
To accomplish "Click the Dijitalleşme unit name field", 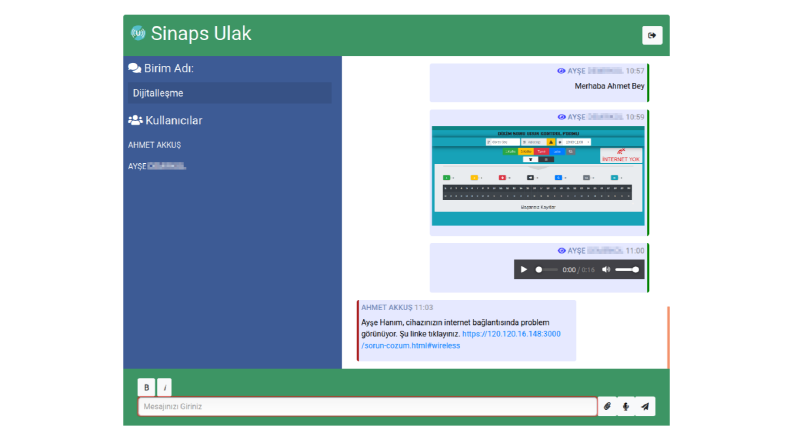I will [x=230, y=93].
